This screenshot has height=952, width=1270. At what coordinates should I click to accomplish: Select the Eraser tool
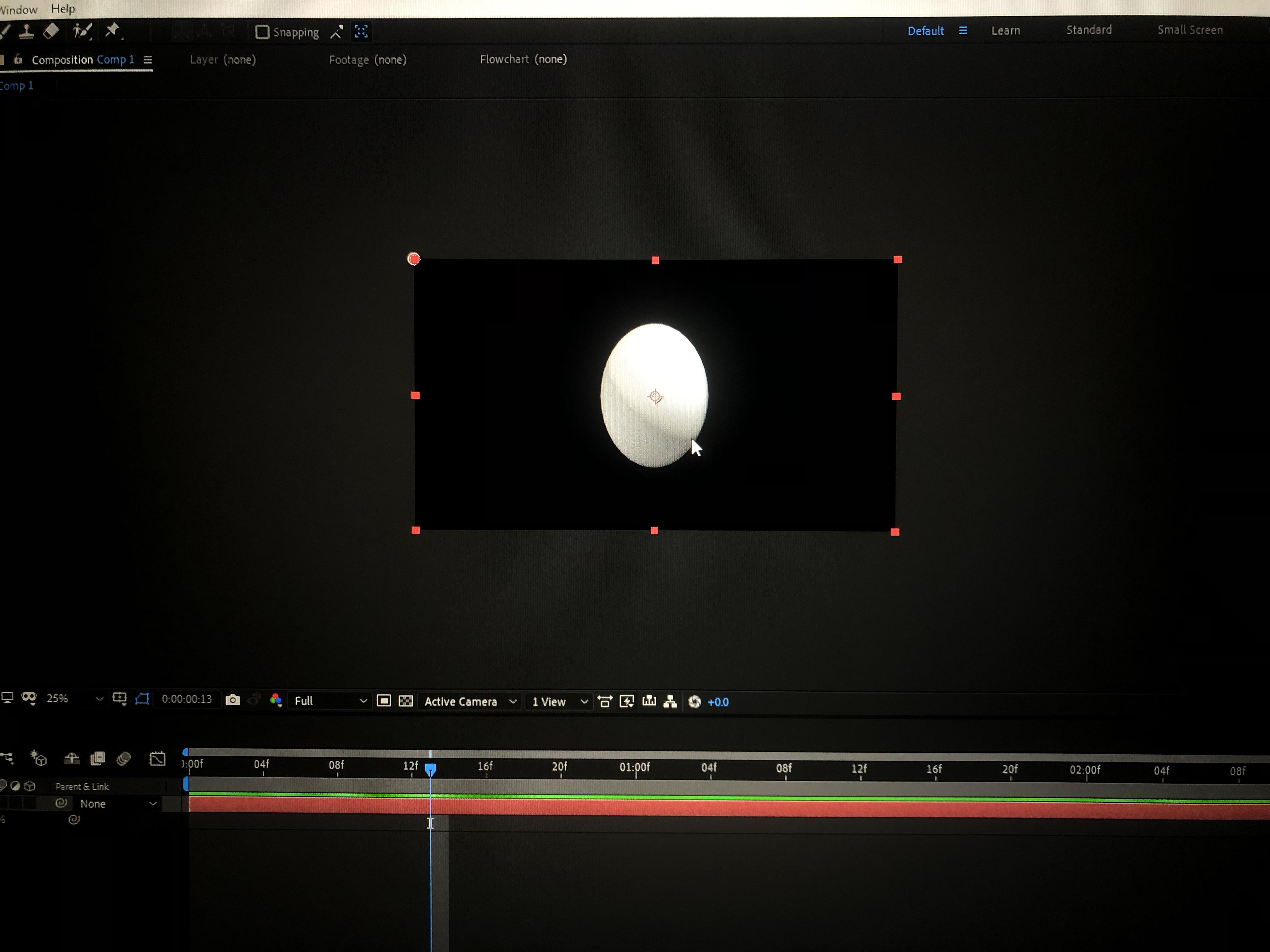50,31
